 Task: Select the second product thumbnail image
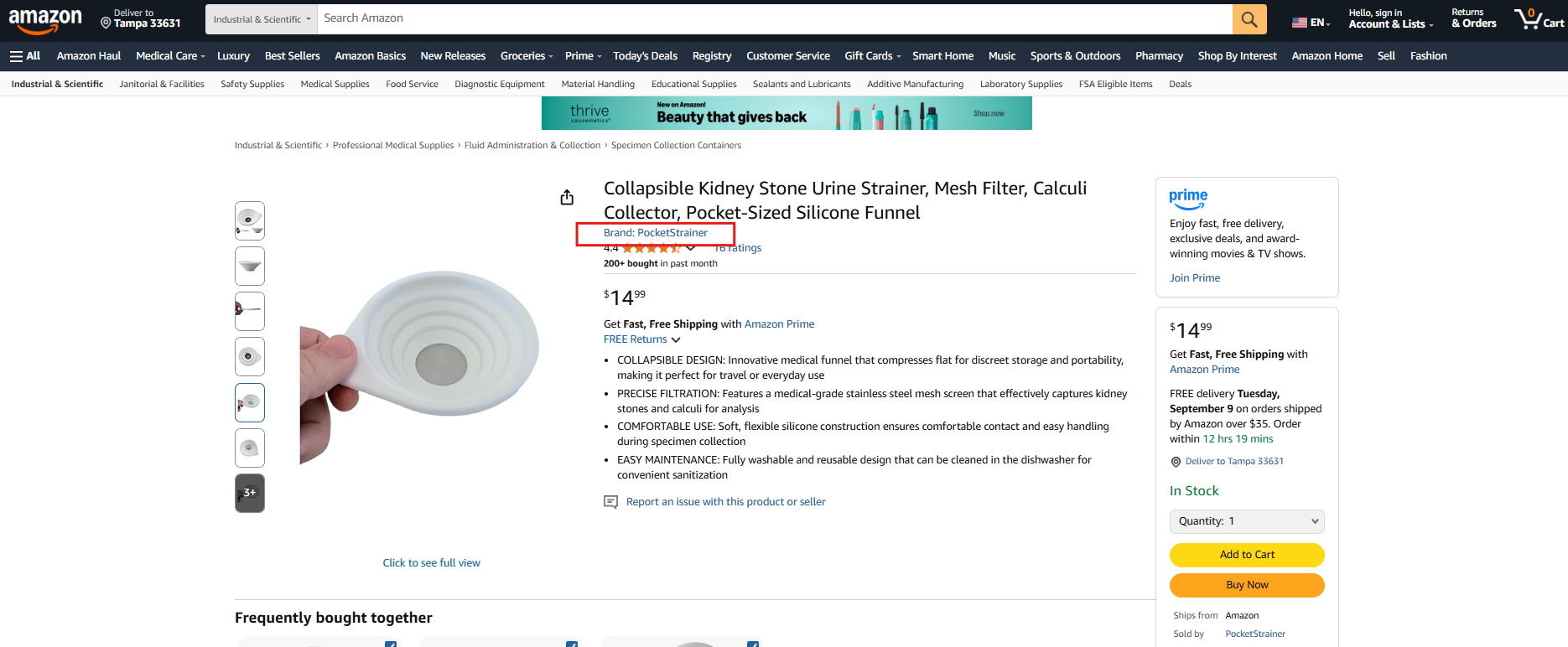[250, 267]
